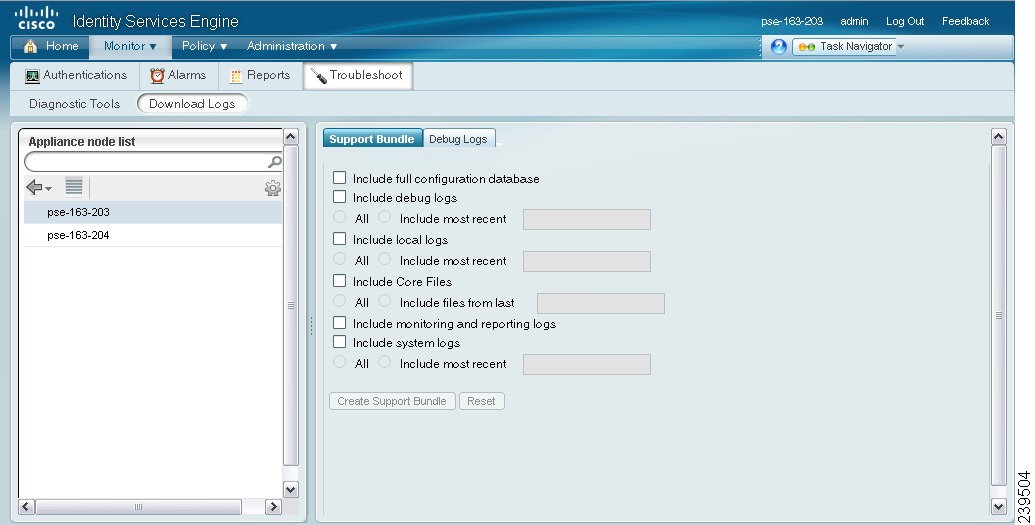1035x525 pixels.
Task: Check Include local logs
Action: pyautogui.click(x=339, y=238)
